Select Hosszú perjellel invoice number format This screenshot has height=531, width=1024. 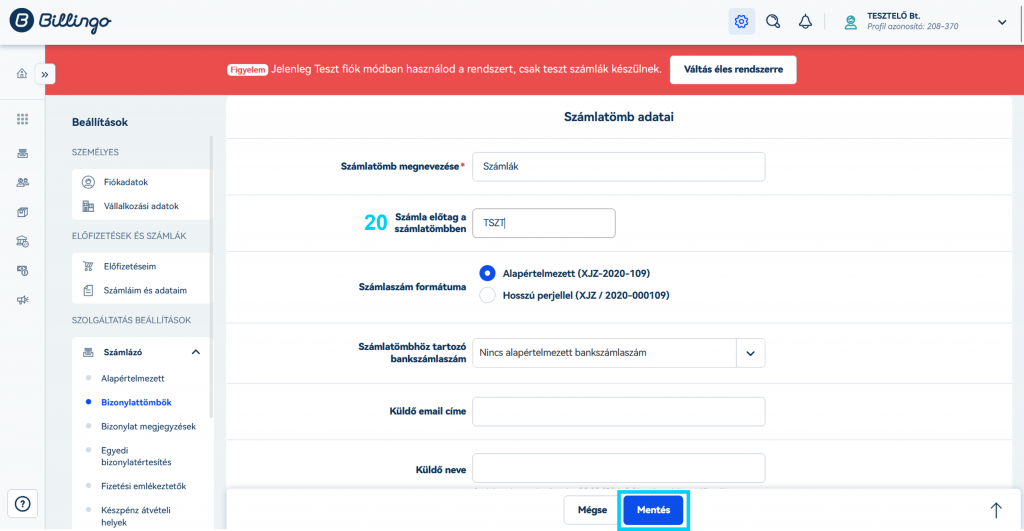(487, 295)
